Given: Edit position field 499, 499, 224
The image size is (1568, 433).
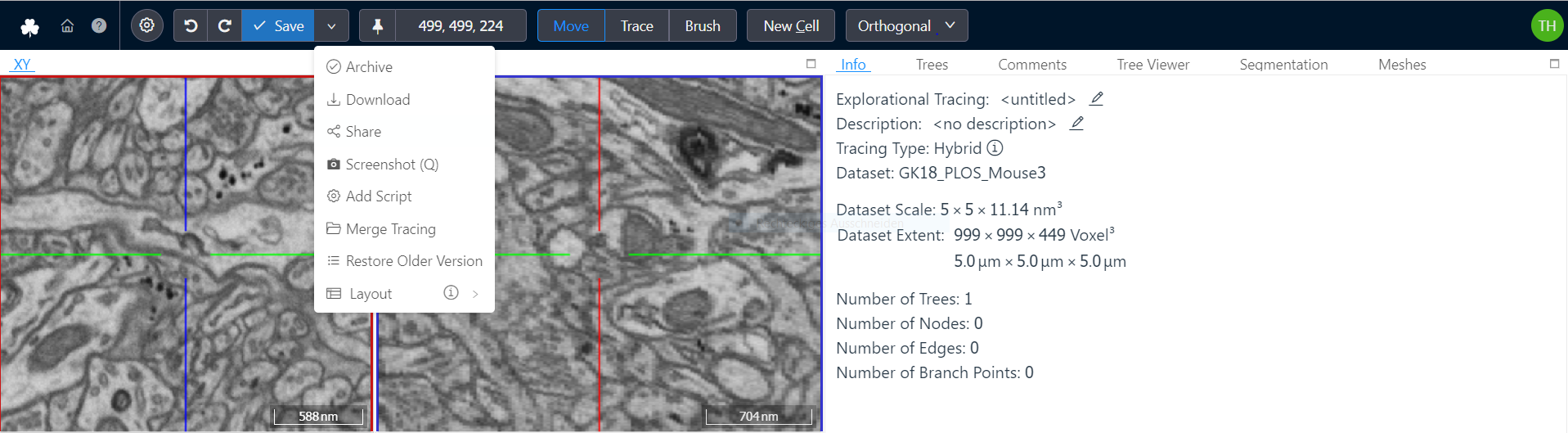Looking at the screenshot, I should (461, 25).
